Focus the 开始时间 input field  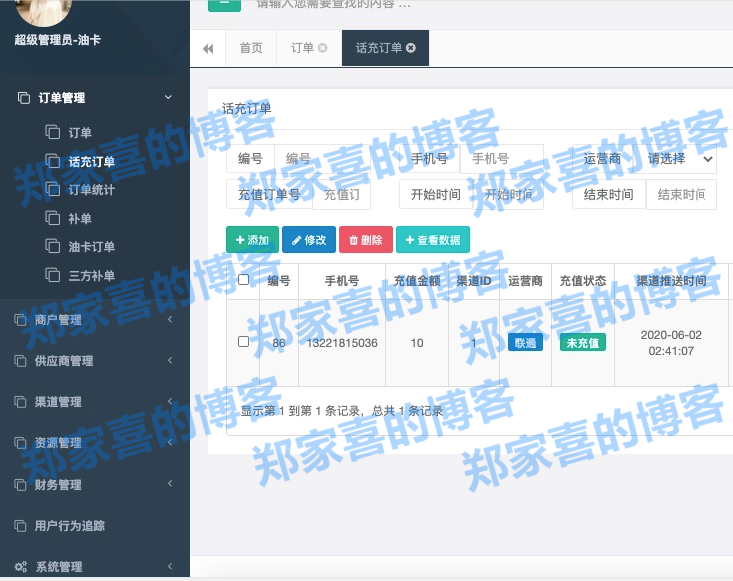click(509, 194)
